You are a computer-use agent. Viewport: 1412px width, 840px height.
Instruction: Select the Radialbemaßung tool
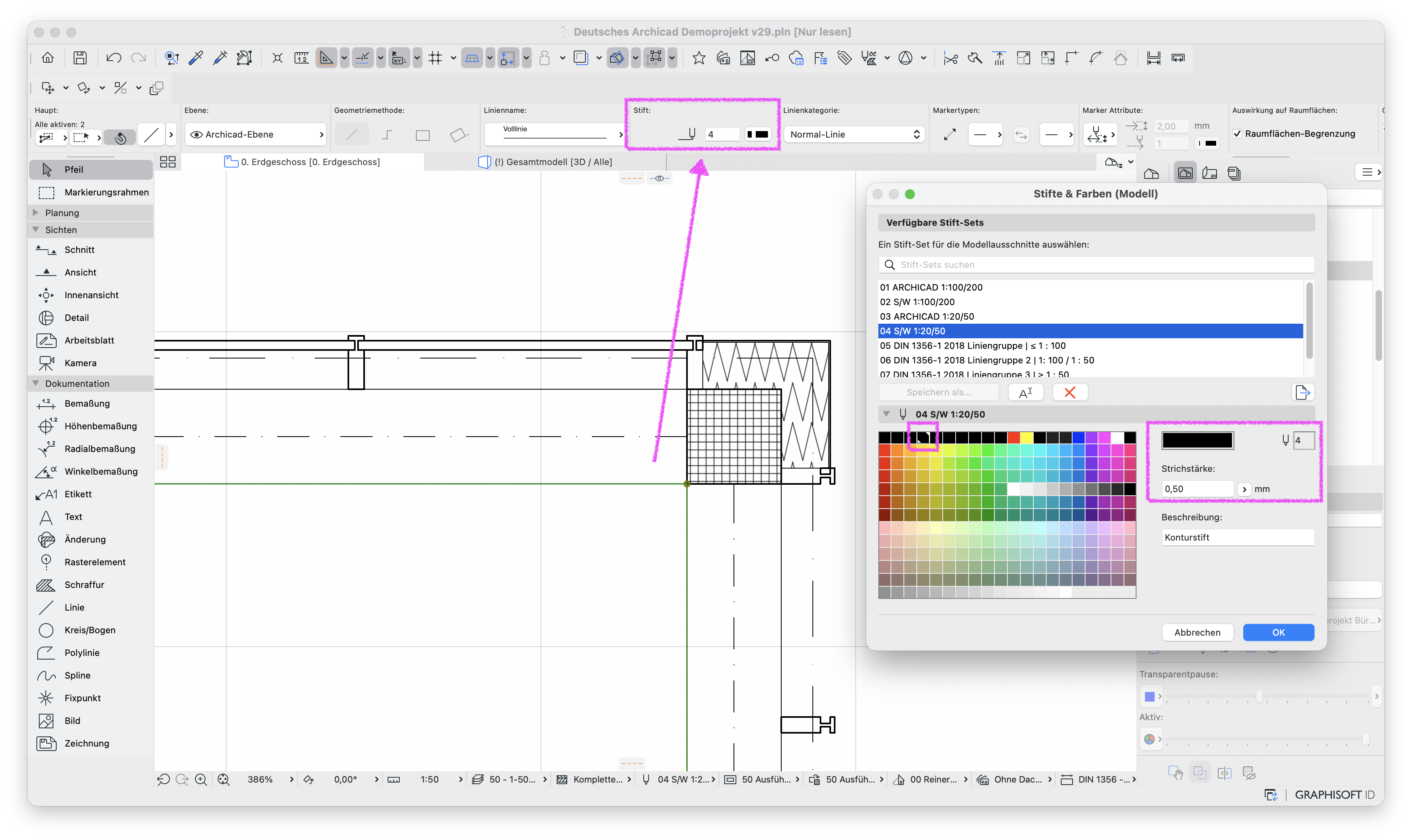91,449
